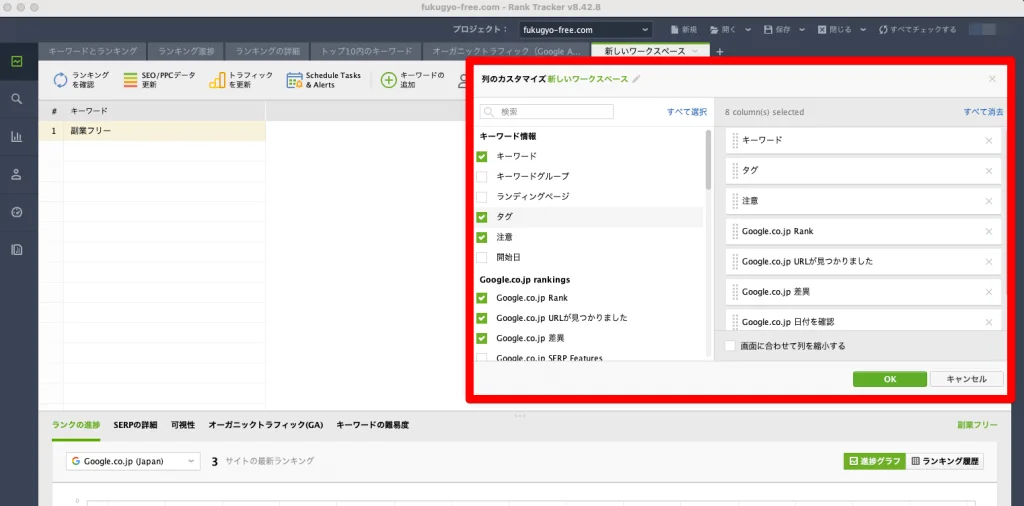Open the gauge icon in the left sidebar
This screenshot has width=1024, height=506.
click(17, 212)
